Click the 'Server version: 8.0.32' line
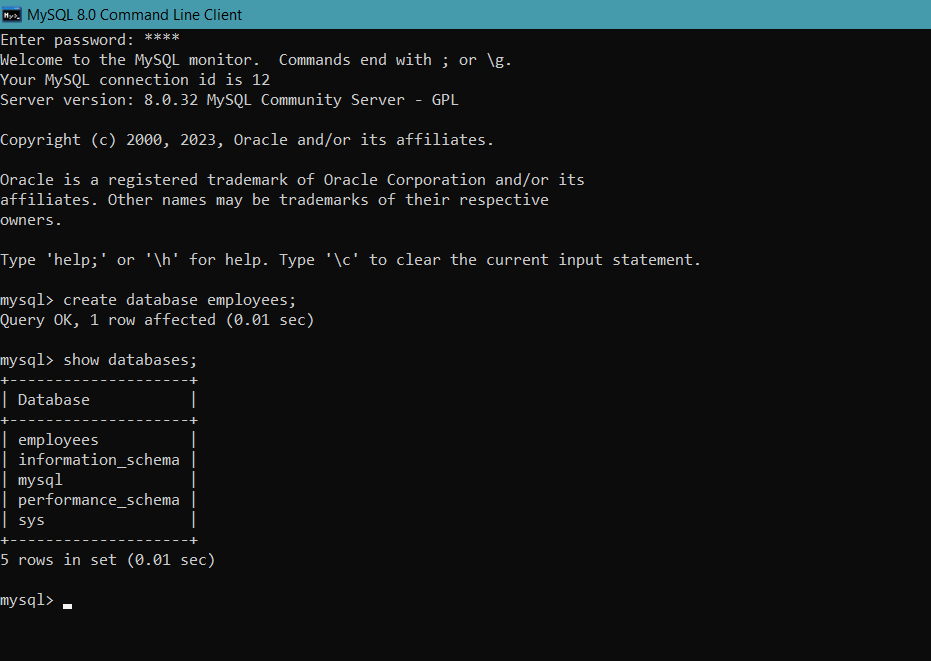Screen dimensions: 931x661 coord(229,100)
